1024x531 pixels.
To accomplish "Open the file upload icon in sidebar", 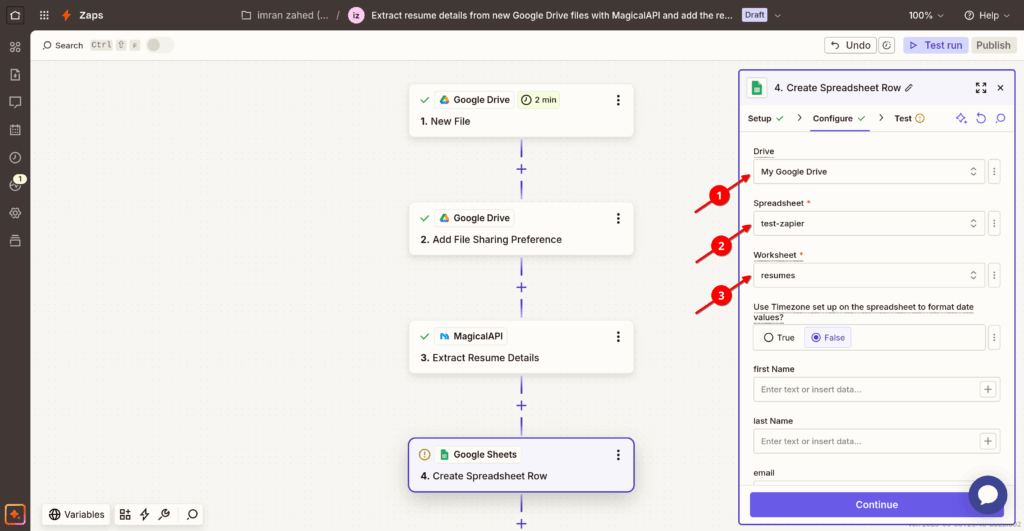I will [15, 74].
